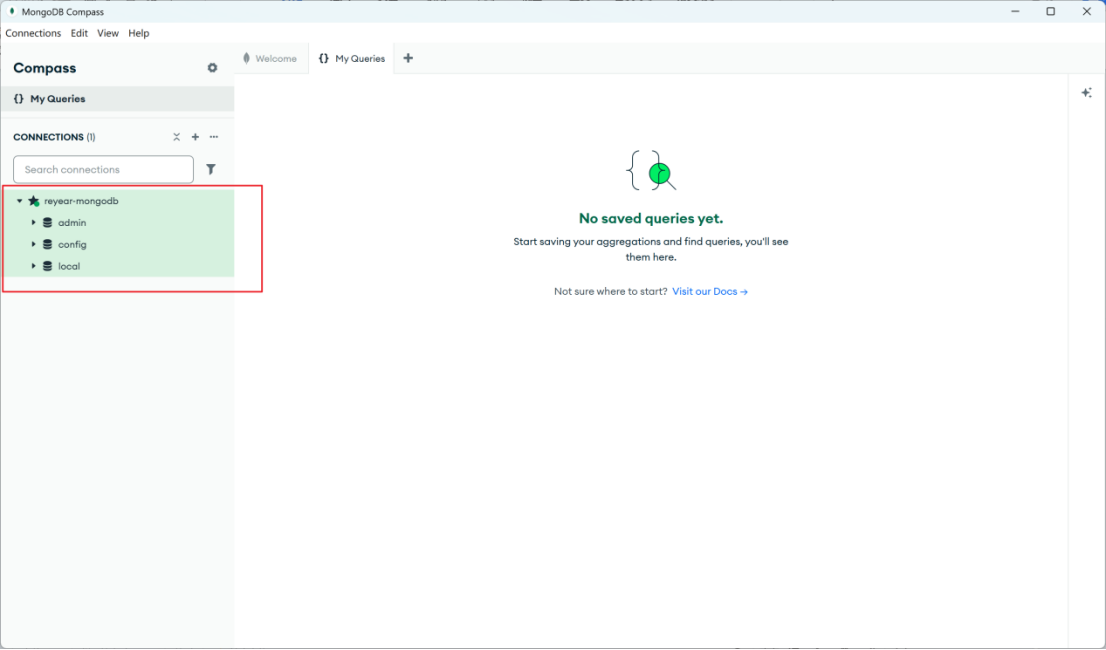
Task: Expand the local database
Action: pos(33,266)
